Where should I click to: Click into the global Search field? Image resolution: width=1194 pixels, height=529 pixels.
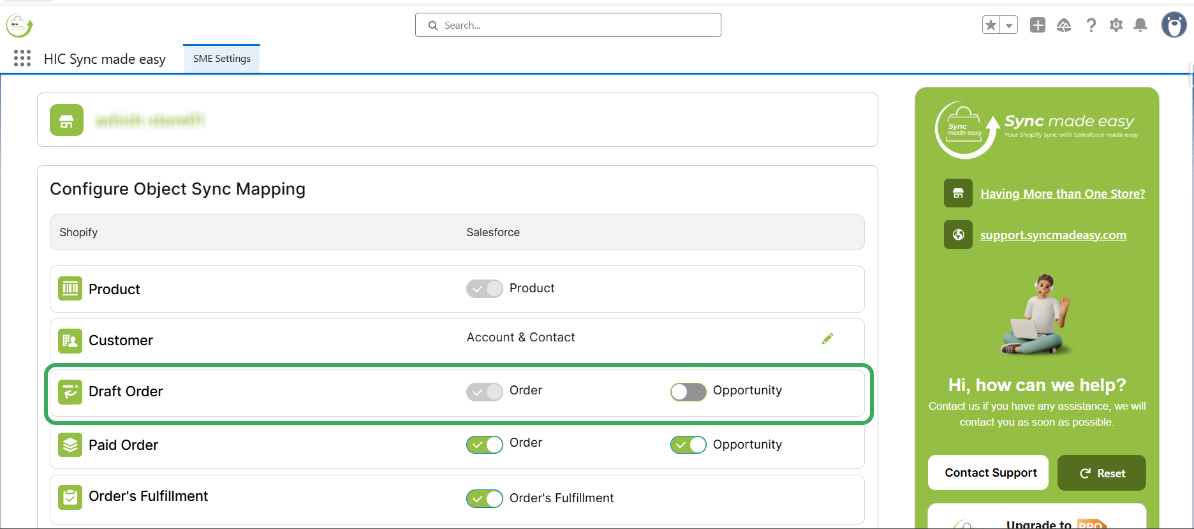[568, 25]
